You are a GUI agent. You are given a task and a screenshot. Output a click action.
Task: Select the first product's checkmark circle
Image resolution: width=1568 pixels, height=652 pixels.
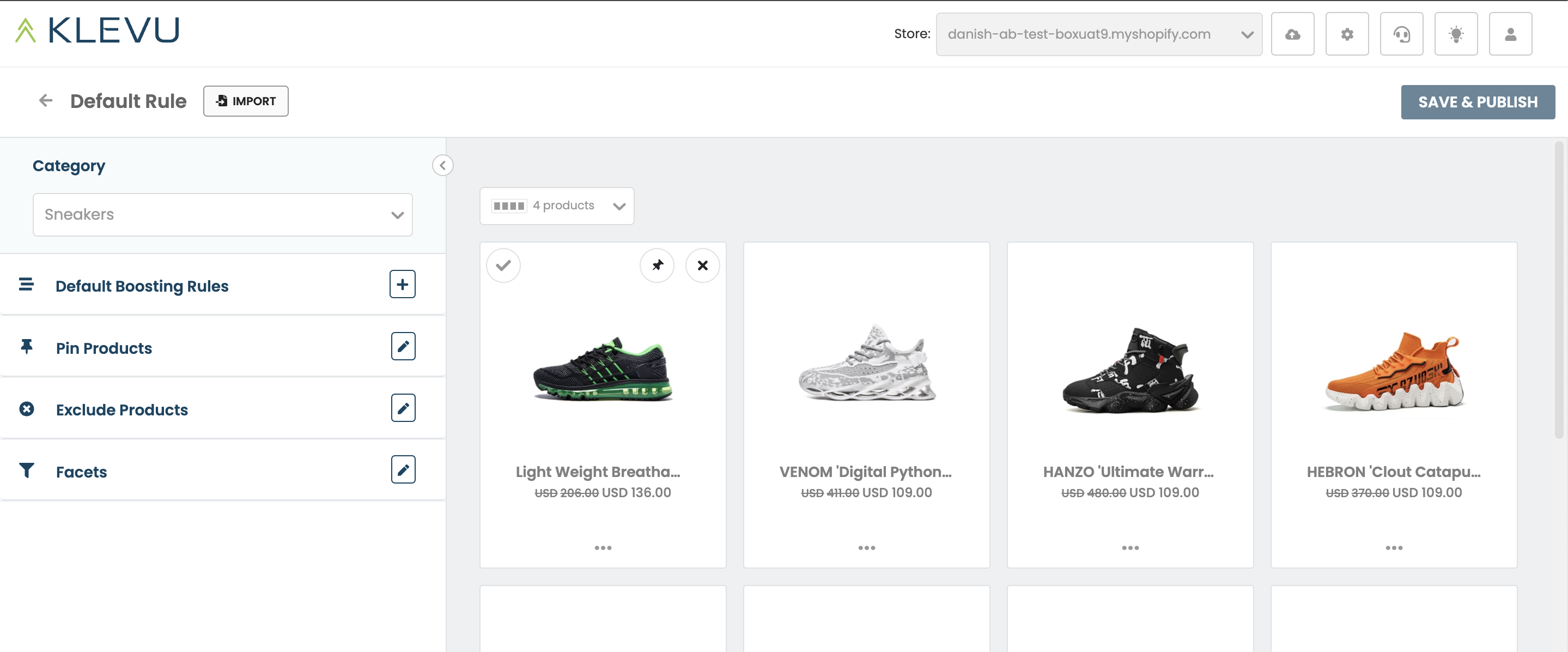(x=503, y=265)
